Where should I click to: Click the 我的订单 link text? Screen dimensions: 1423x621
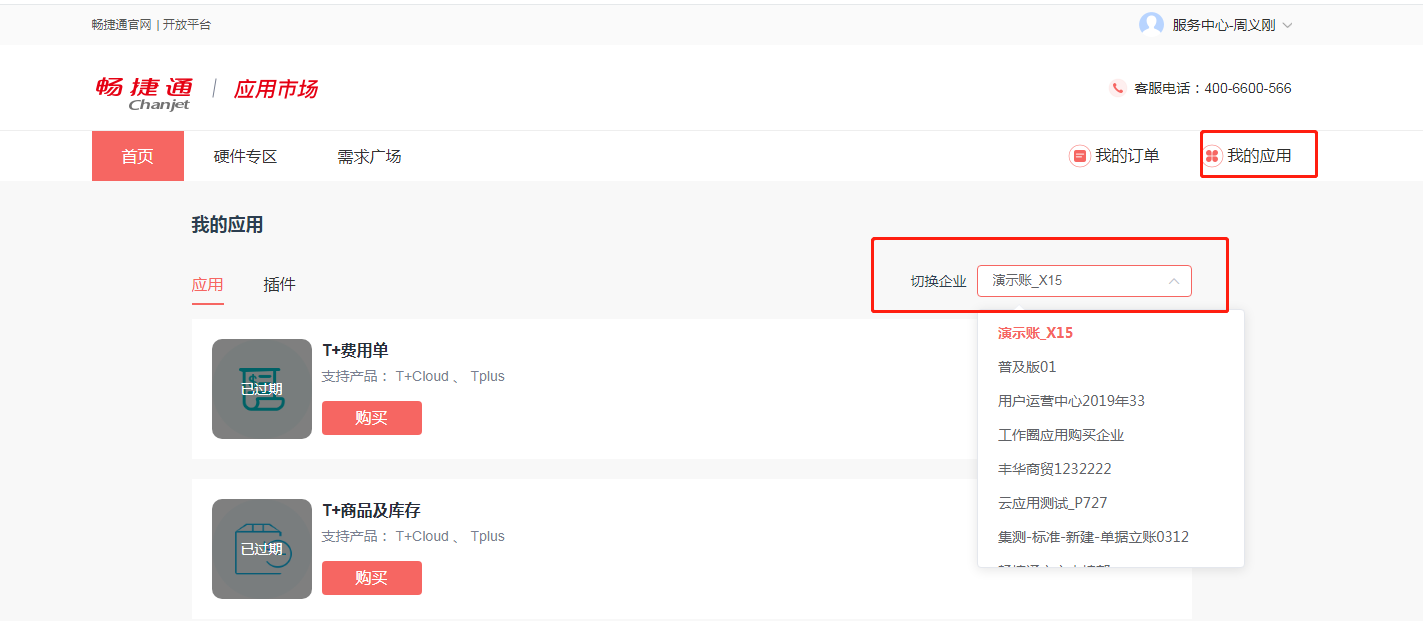[1127, 156]
